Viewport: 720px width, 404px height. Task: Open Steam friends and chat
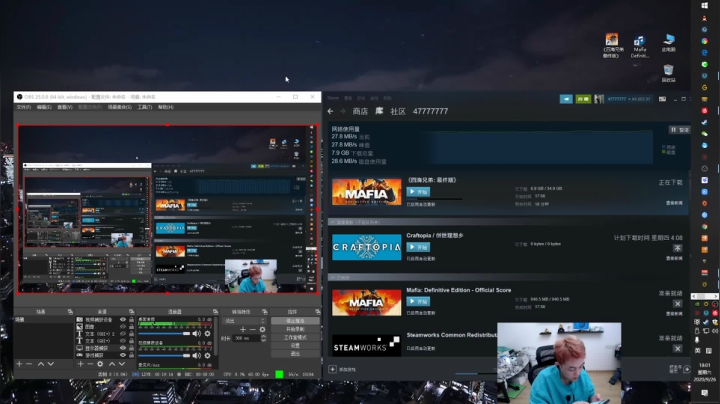coord(680,369)
